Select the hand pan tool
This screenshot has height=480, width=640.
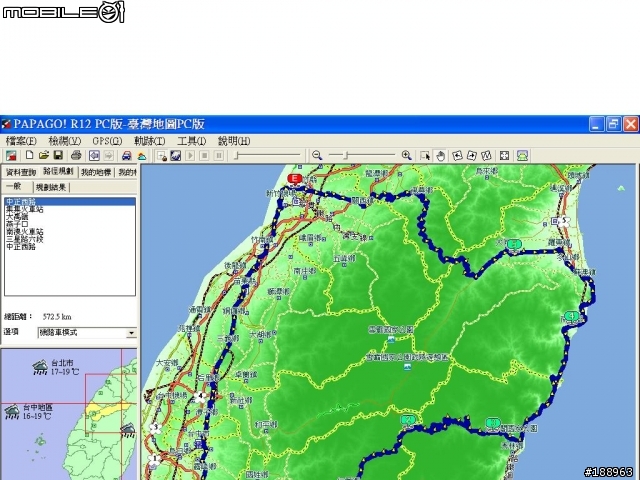pyautogui.click(x=440, y=156)
